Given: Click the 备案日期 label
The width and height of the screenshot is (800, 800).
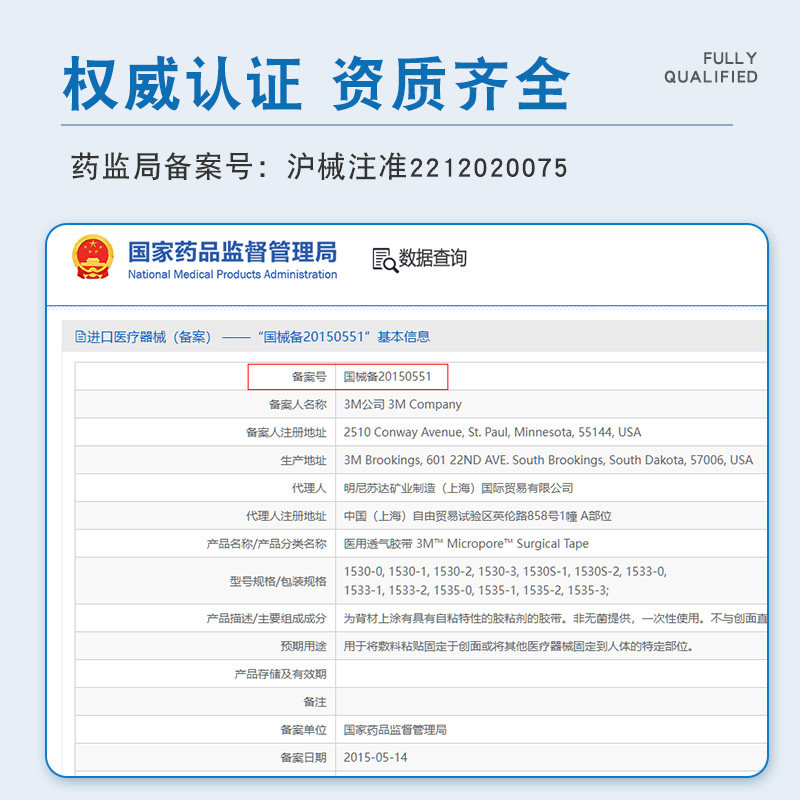Looking at the screenshot, I should pos(304,758).
